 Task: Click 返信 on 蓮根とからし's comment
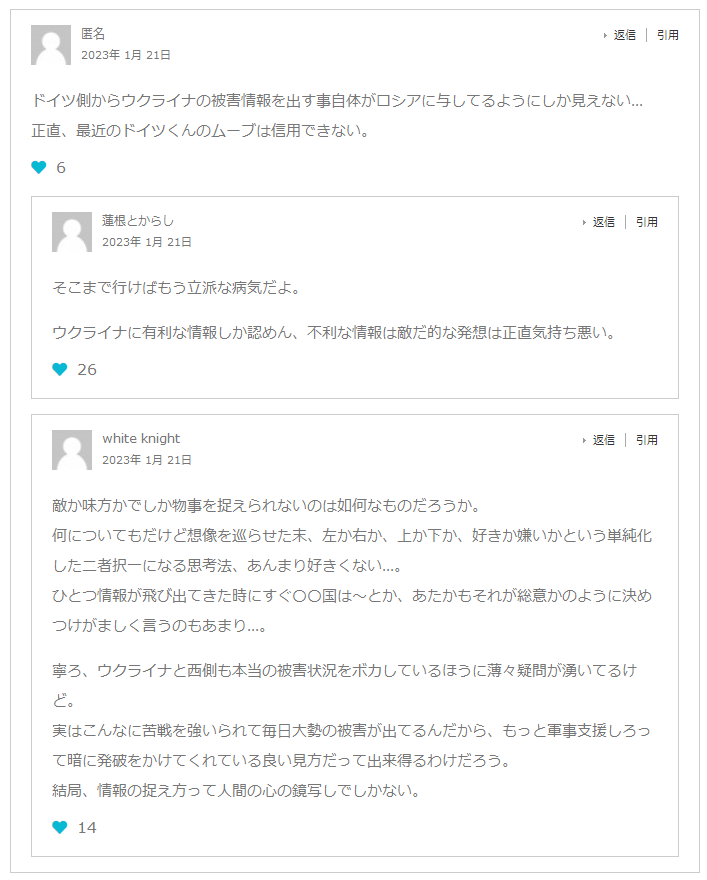[603, 222]
